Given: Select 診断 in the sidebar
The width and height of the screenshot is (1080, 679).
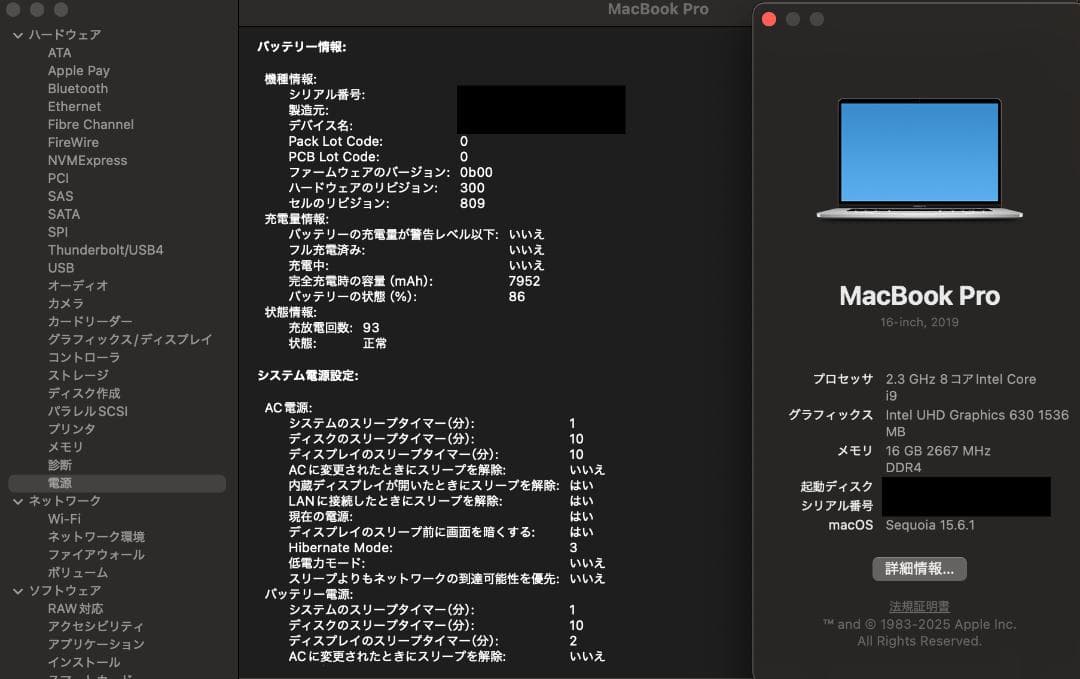Looking at the screenshot, I should coord(57,465).
